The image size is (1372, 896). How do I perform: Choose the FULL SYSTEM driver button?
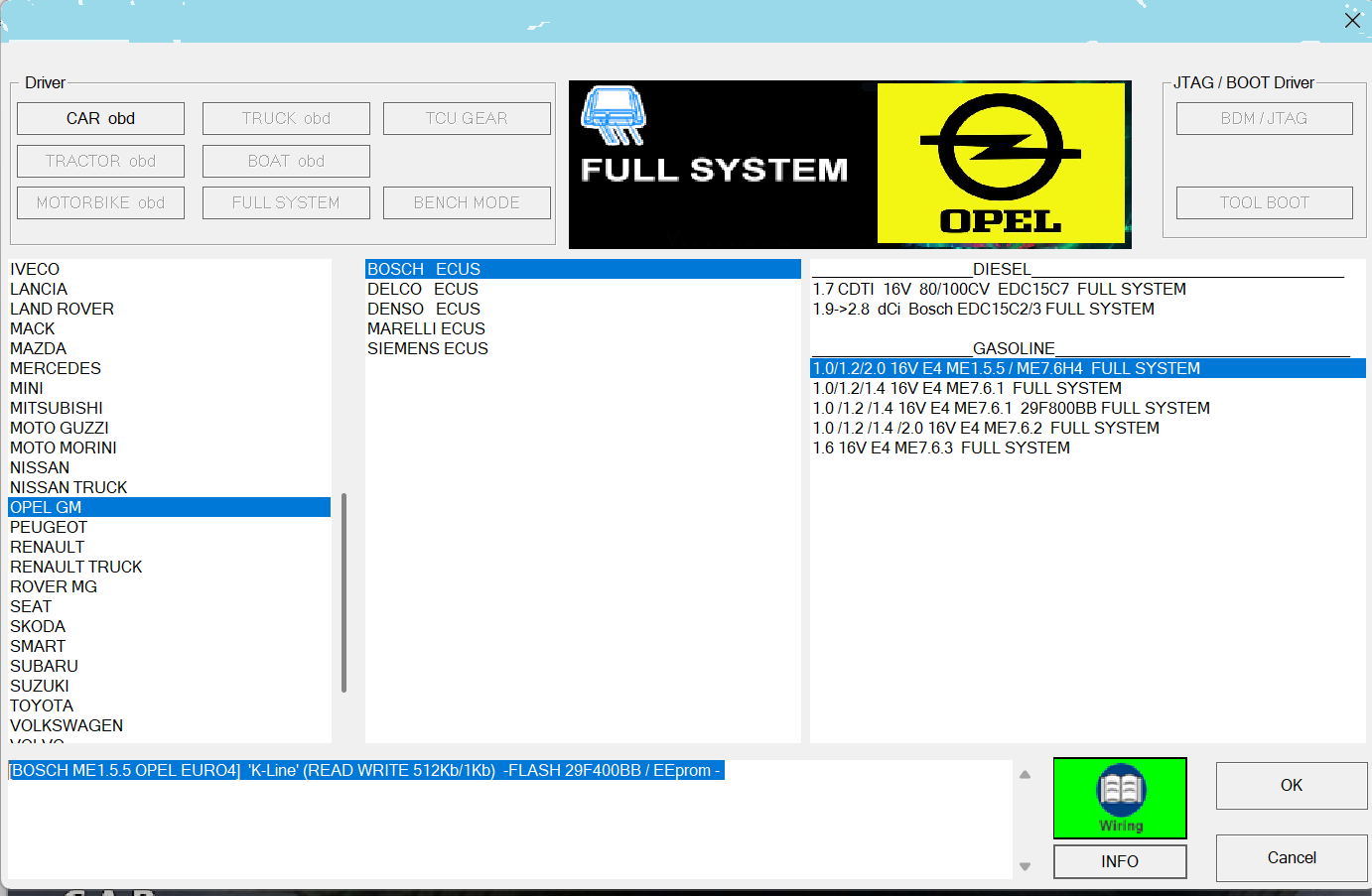[x=286, y=202]
